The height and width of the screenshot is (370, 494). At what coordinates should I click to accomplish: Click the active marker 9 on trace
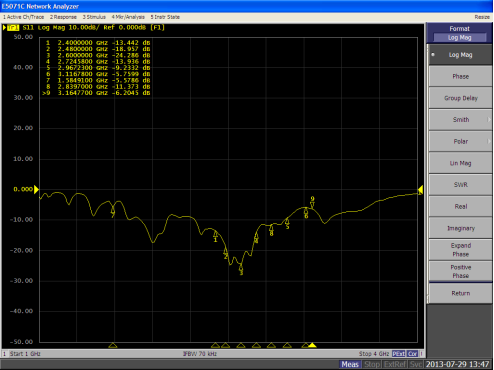pyautogui.click(x=312, y=202)
